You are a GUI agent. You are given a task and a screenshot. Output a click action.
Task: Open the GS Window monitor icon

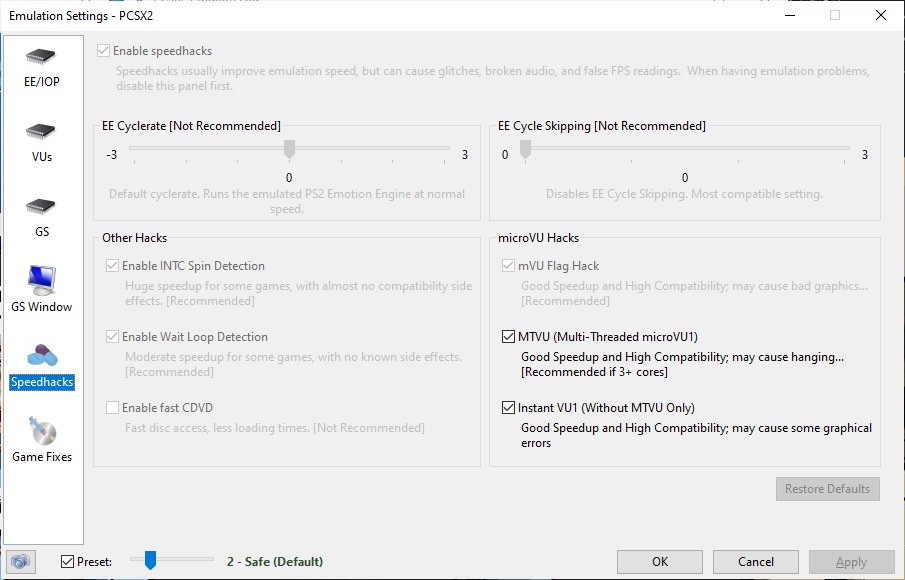click(42, 280)
